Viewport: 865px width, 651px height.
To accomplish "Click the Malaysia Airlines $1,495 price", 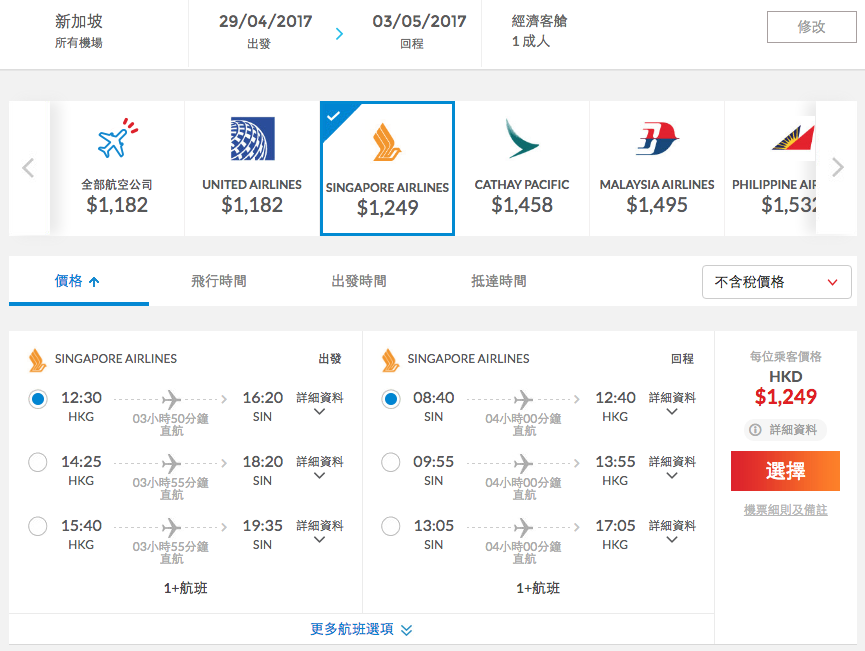I will tap(656, 205).
